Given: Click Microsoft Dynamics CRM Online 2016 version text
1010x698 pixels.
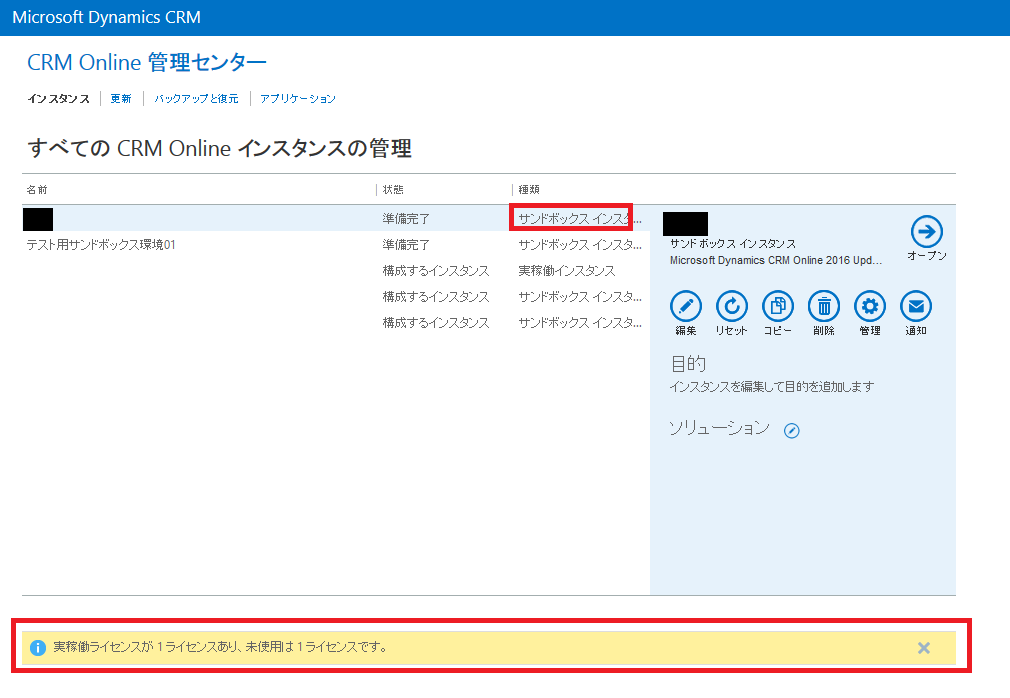Looking at the screenshot, I should click(x=776, y=260).
